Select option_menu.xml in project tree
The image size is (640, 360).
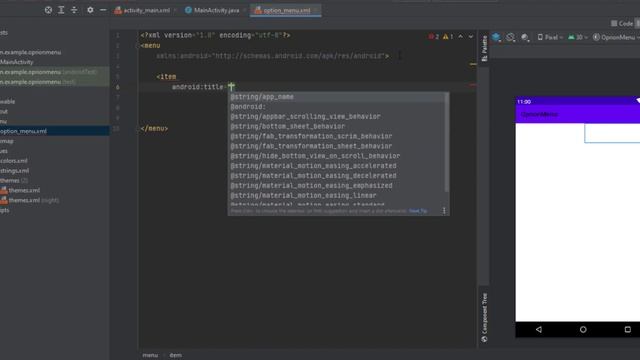click(x=55, y=131)
